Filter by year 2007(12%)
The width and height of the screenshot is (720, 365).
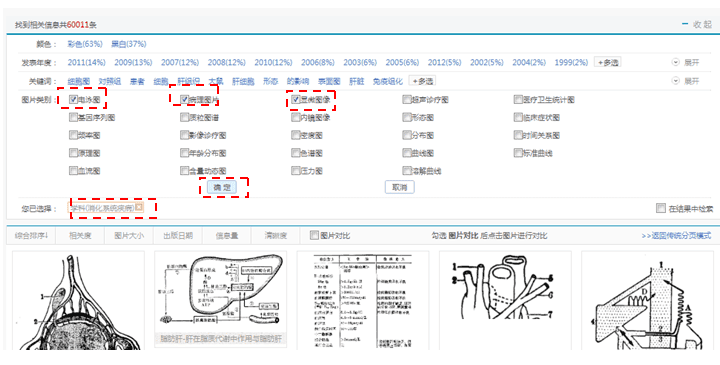pos(180,62)
